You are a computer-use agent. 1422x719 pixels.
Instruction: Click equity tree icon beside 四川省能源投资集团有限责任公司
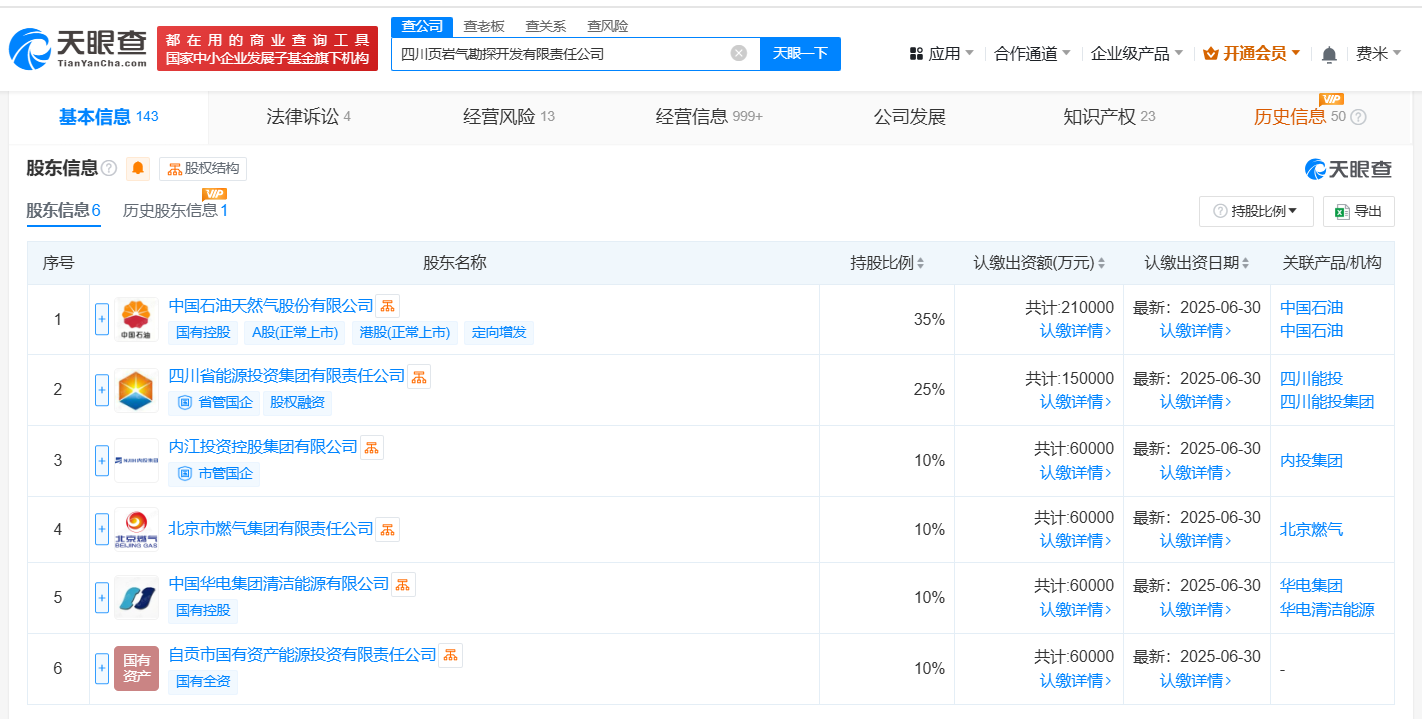(x=419, y=377)
